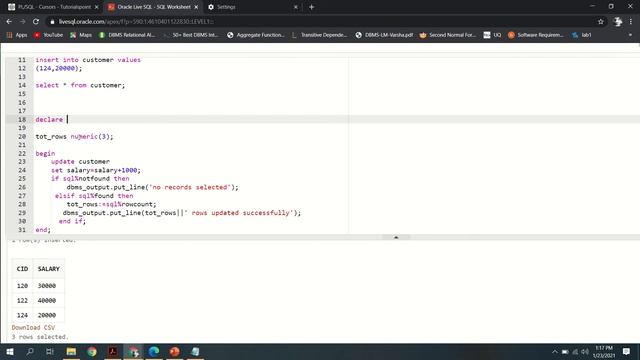Open Task View in the taskbar
The height and width of the screenshot is (360, 640).
[50, 351]
